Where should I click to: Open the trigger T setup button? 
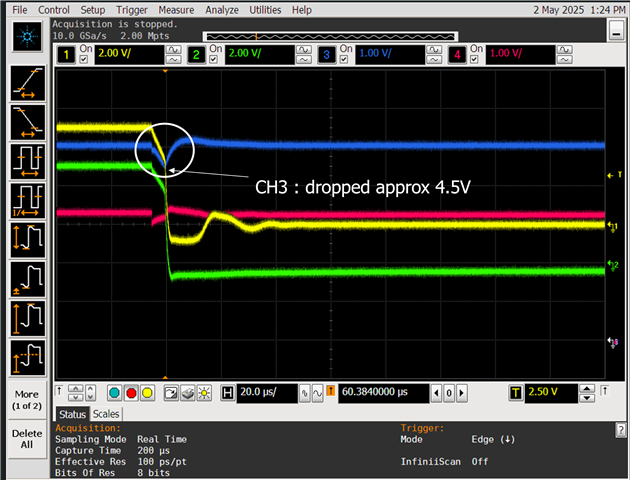click(x=515, y=393)
